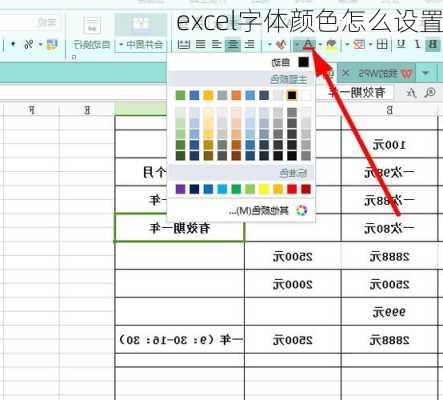Image resolution: width=443 pixels, height=400 pixels.
Task: Pick the theme orange swatch in top row
Action: click(236, 96)
